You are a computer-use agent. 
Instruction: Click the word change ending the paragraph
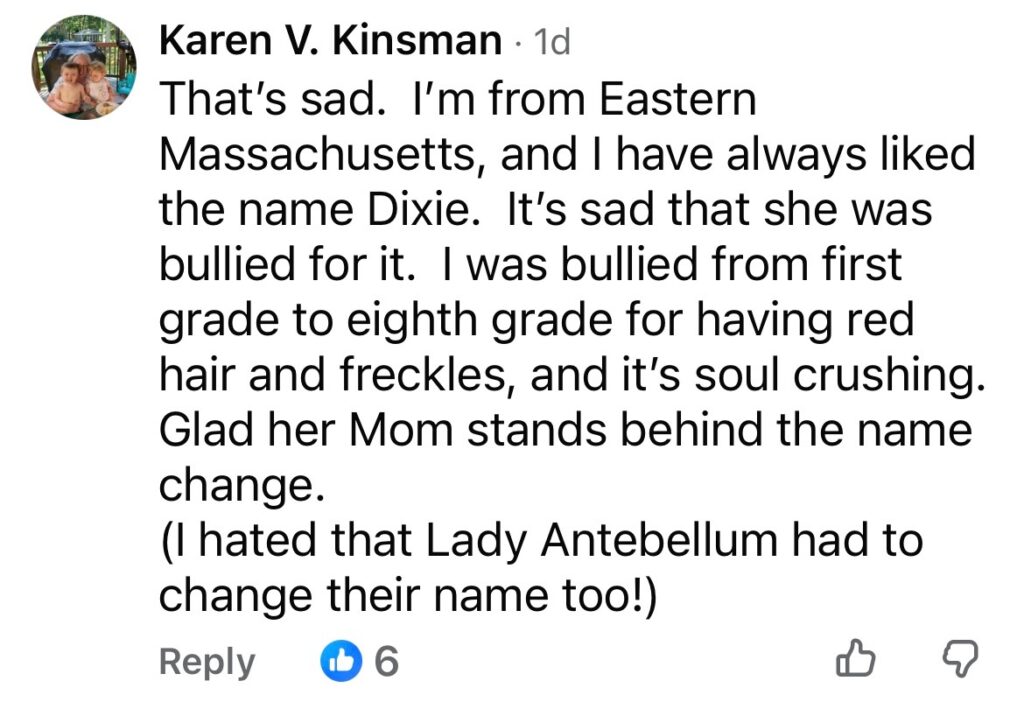(x=240, y=486)
